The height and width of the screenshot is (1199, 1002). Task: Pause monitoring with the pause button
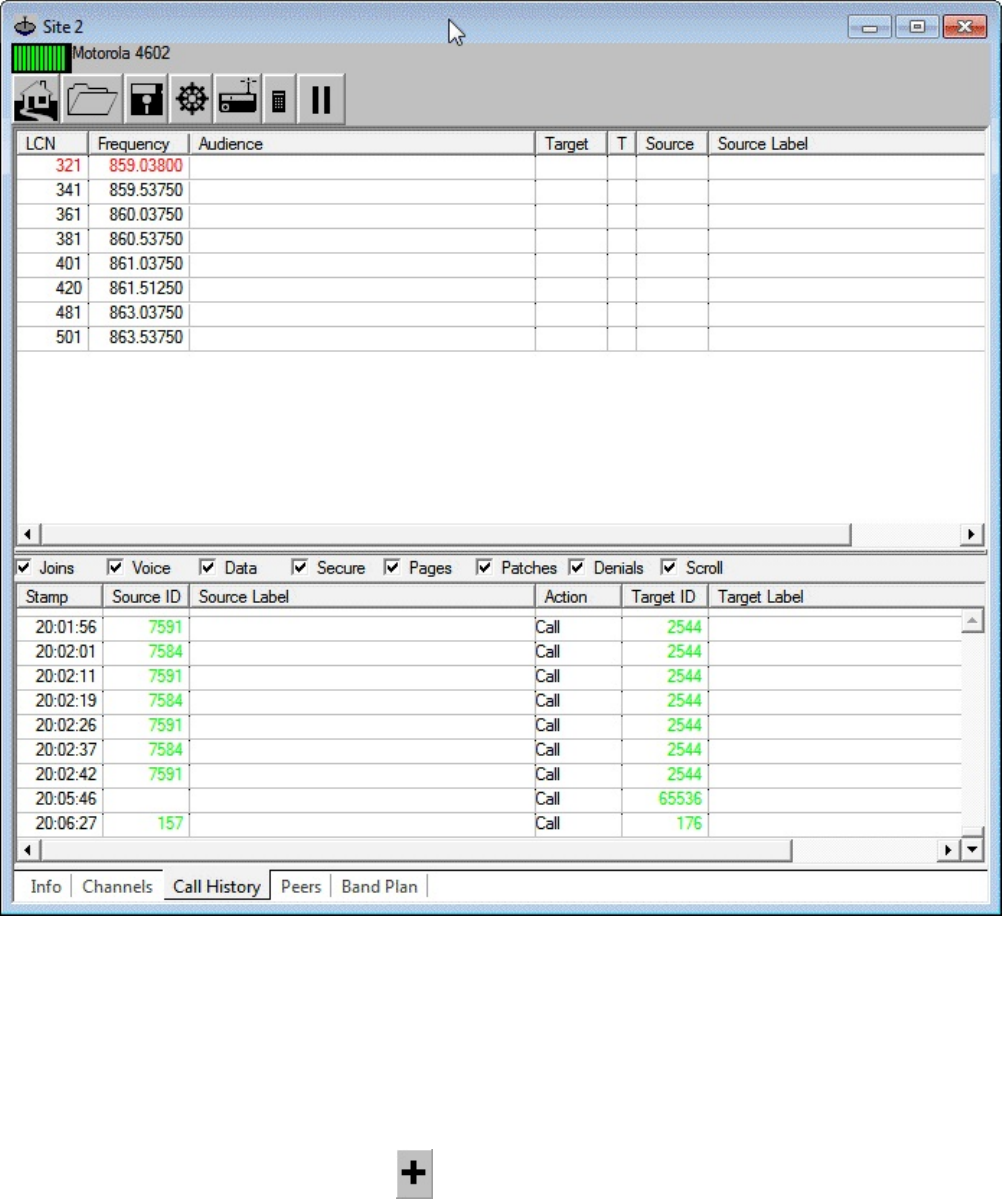click(321, 99)
